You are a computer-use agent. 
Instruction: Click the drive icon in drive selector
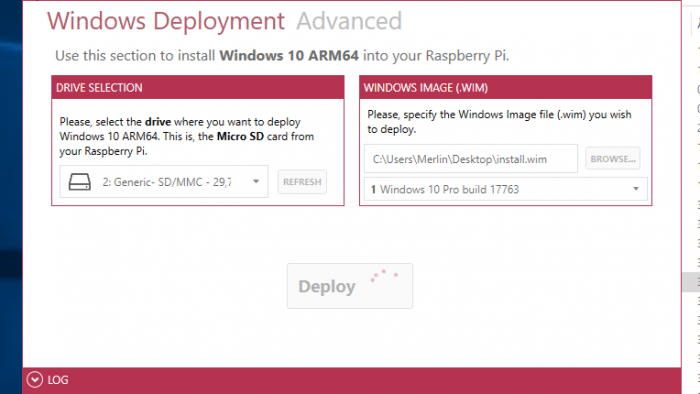coord(80,182)
